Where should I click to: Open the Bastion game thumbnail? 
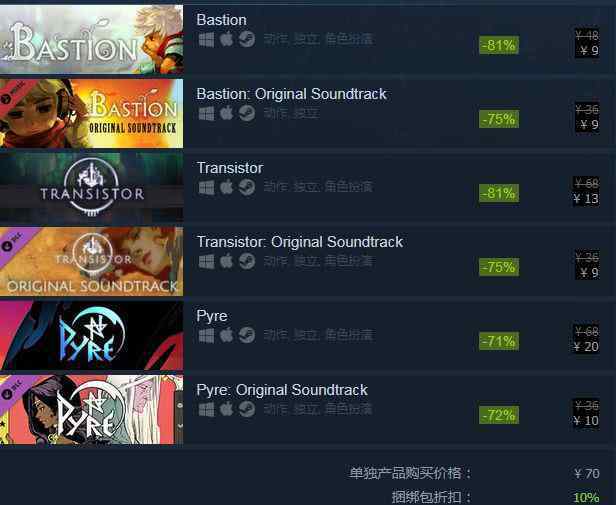92,39
